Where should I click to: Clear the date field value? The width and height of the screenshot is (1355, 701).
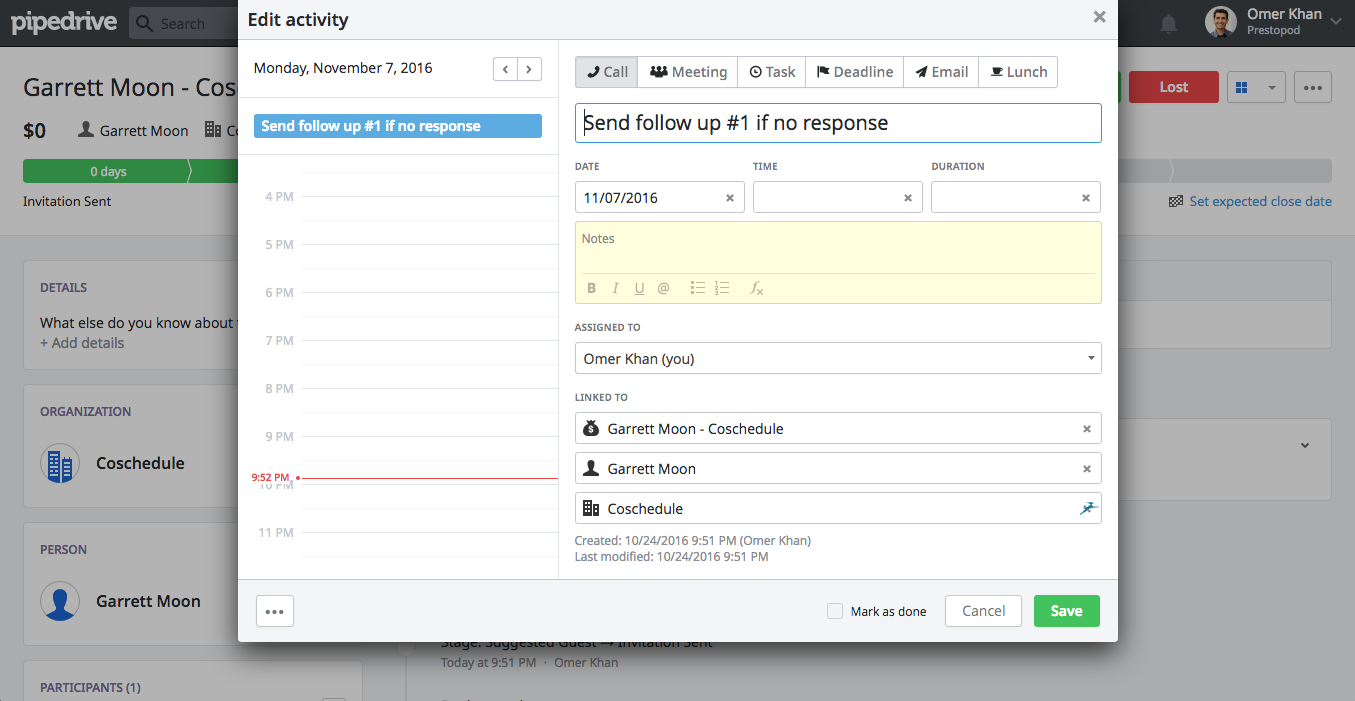(730, 198)
